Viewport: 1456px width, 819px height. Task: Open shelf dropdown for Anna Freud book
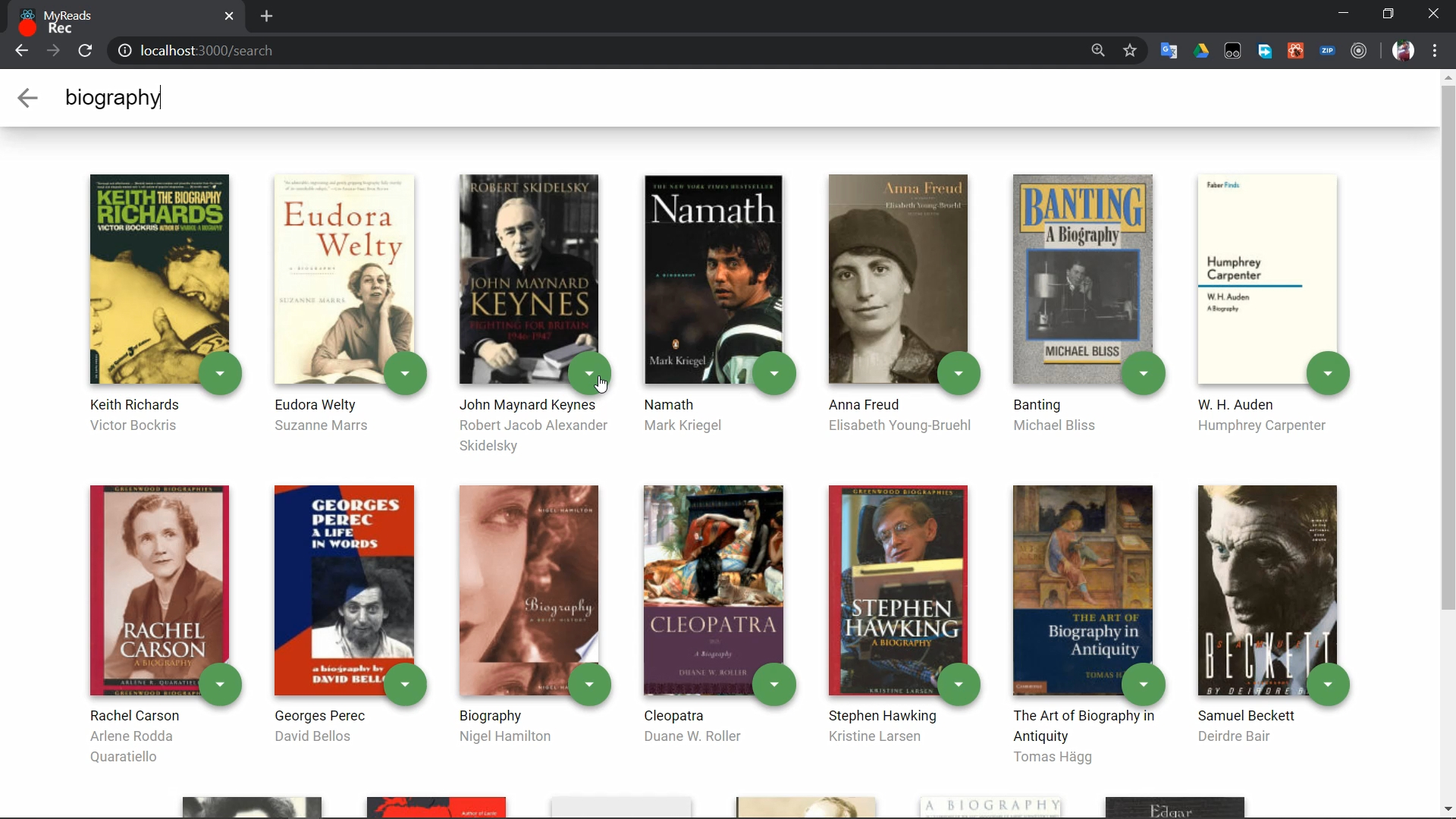[959, 374]
